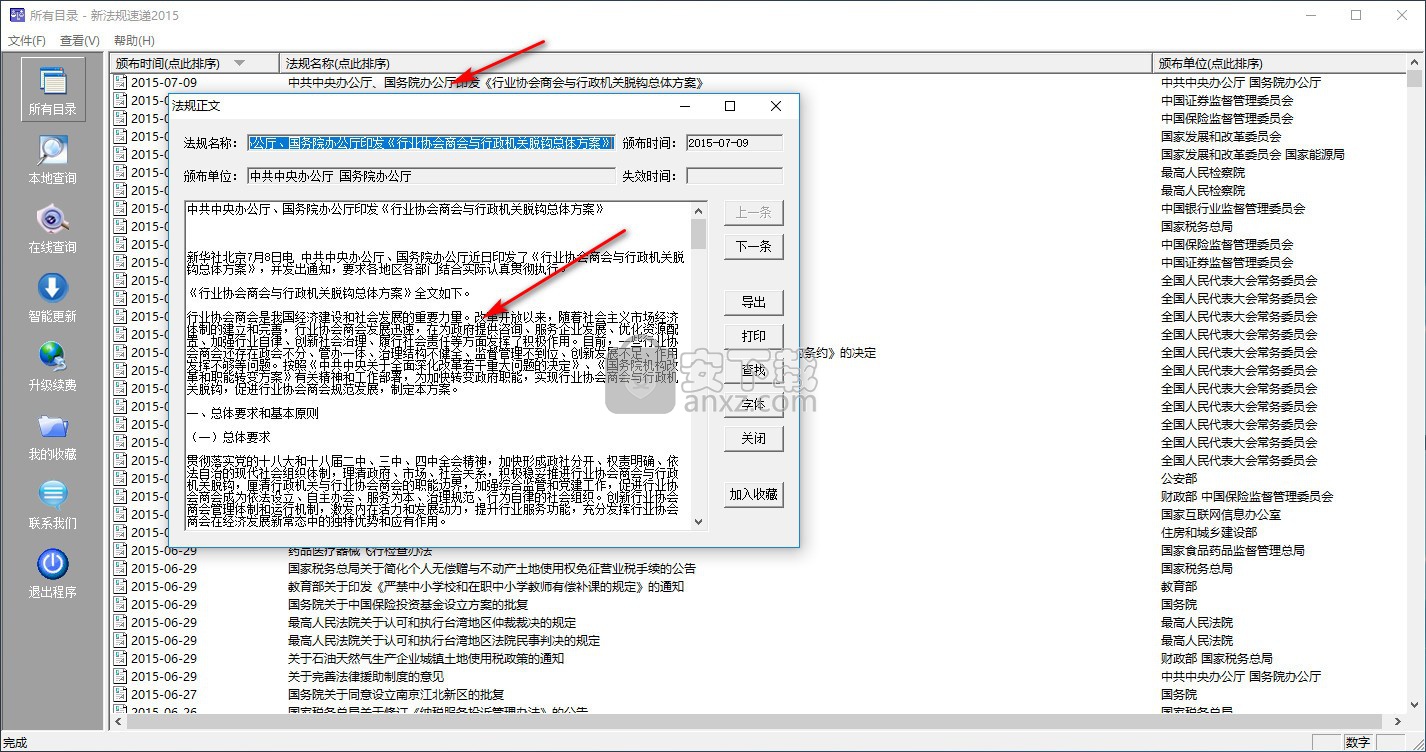Open the 查看(V) menu
Viewport: 1426px width, 752px height.
pyautogui.click(x=80, y=41)
